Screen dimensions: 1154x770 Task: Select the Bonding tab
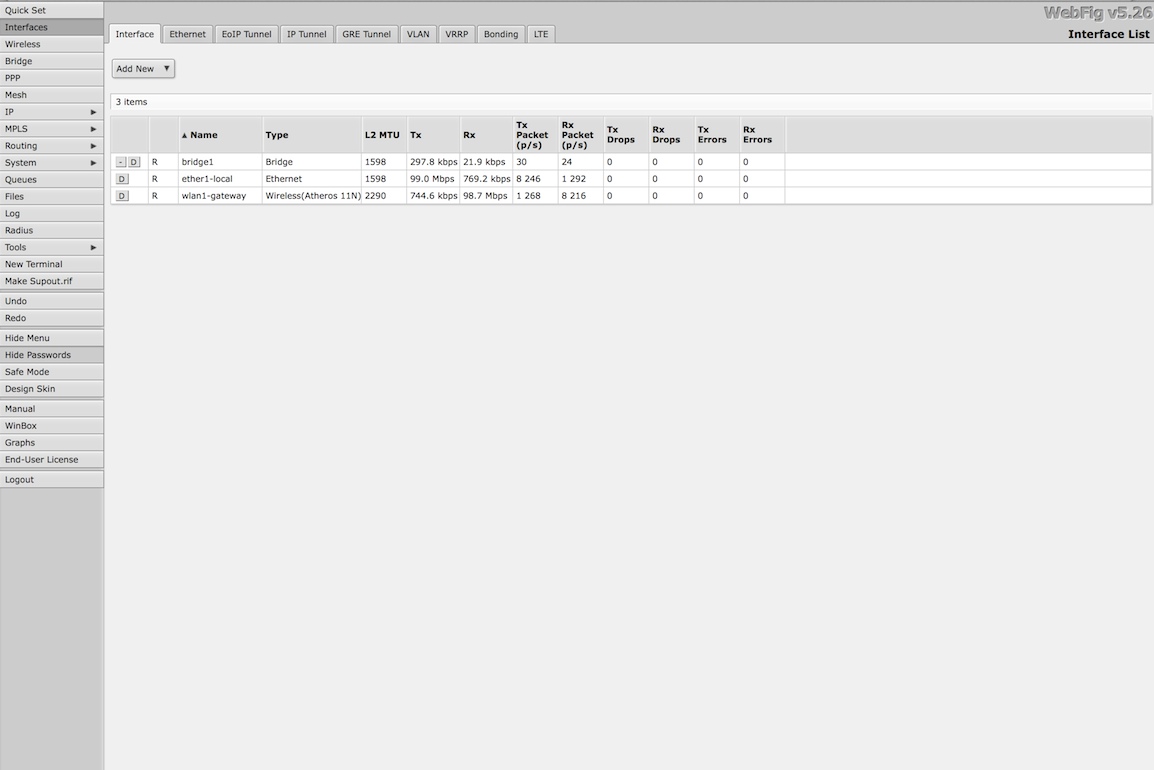tap(501, 34)
